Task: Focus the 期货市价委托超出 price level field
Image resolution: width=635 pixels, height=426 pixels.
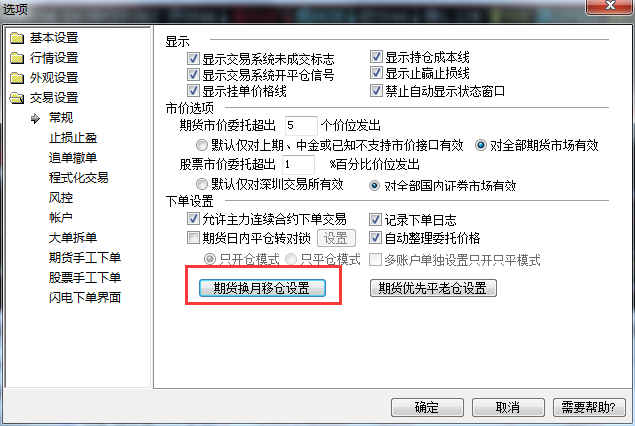Action: coord(301,126)
